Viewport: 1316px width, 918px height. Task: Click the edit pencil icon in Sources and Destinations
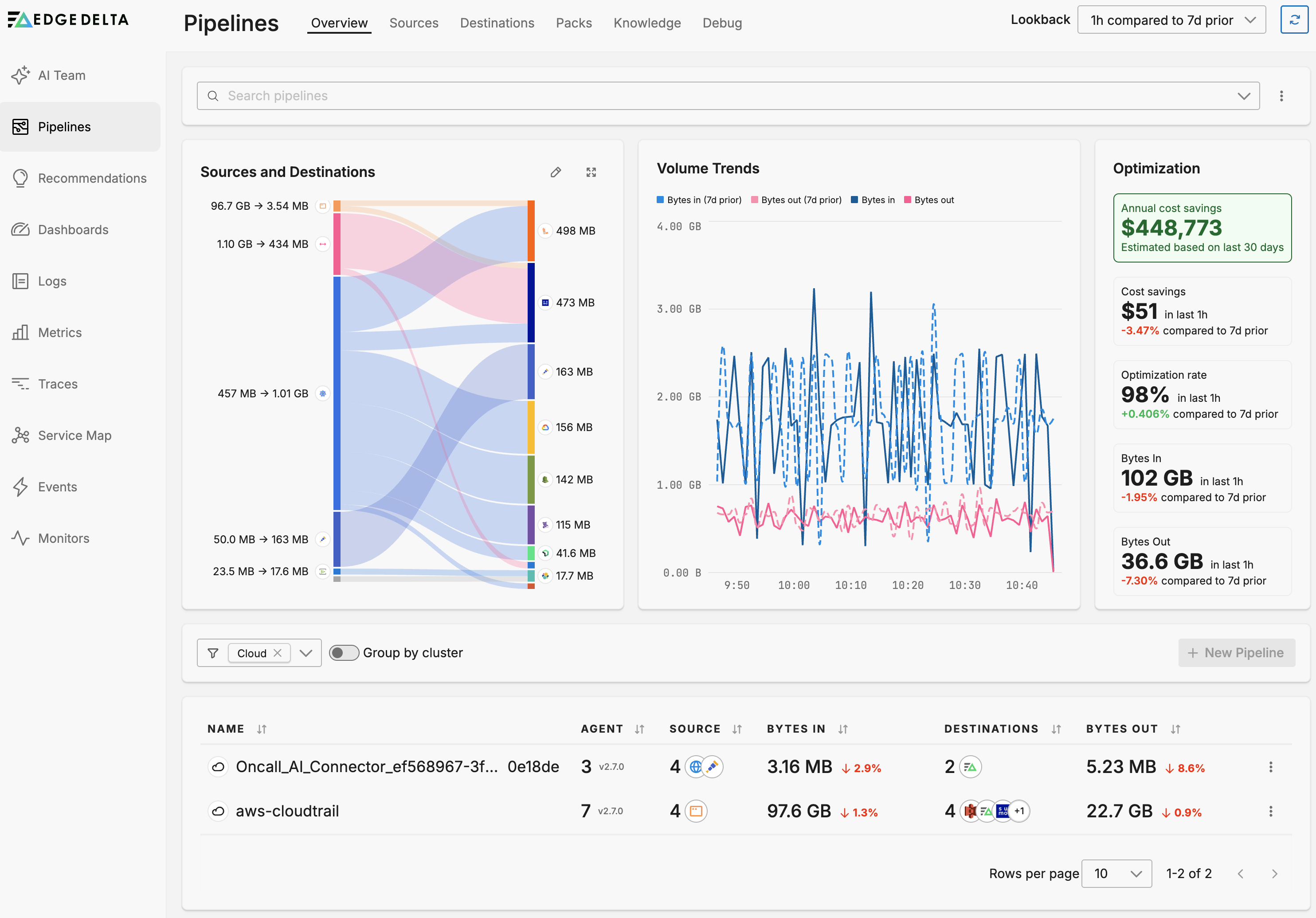point(556,172)
